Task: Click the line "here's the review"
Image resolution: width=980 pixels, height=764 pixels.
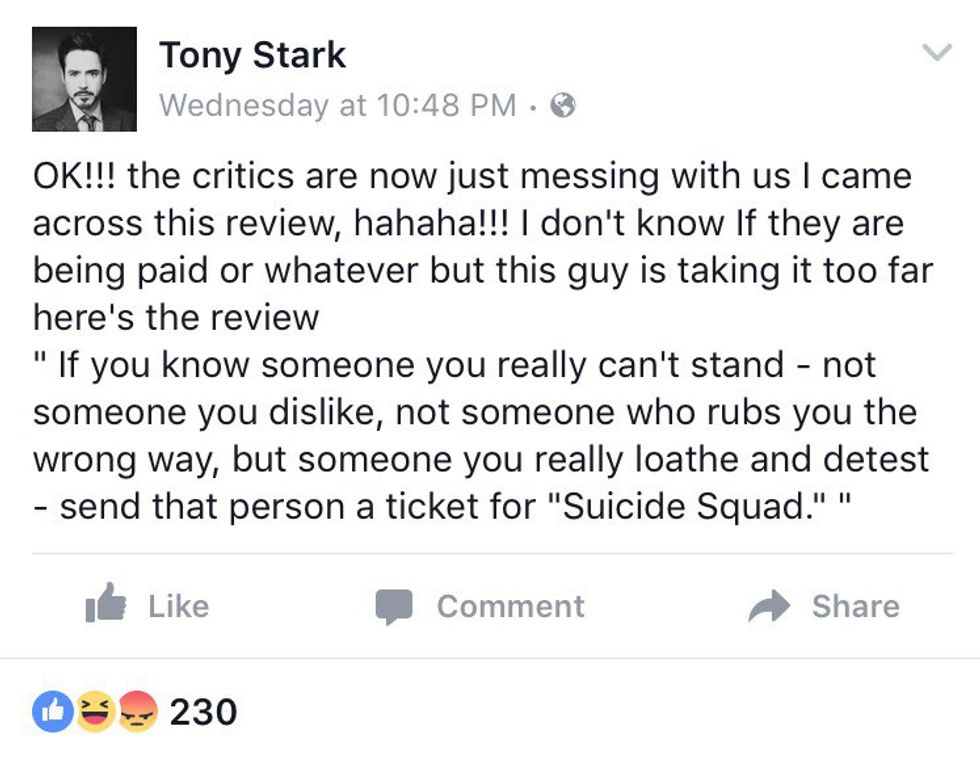Action: (176, 317)
